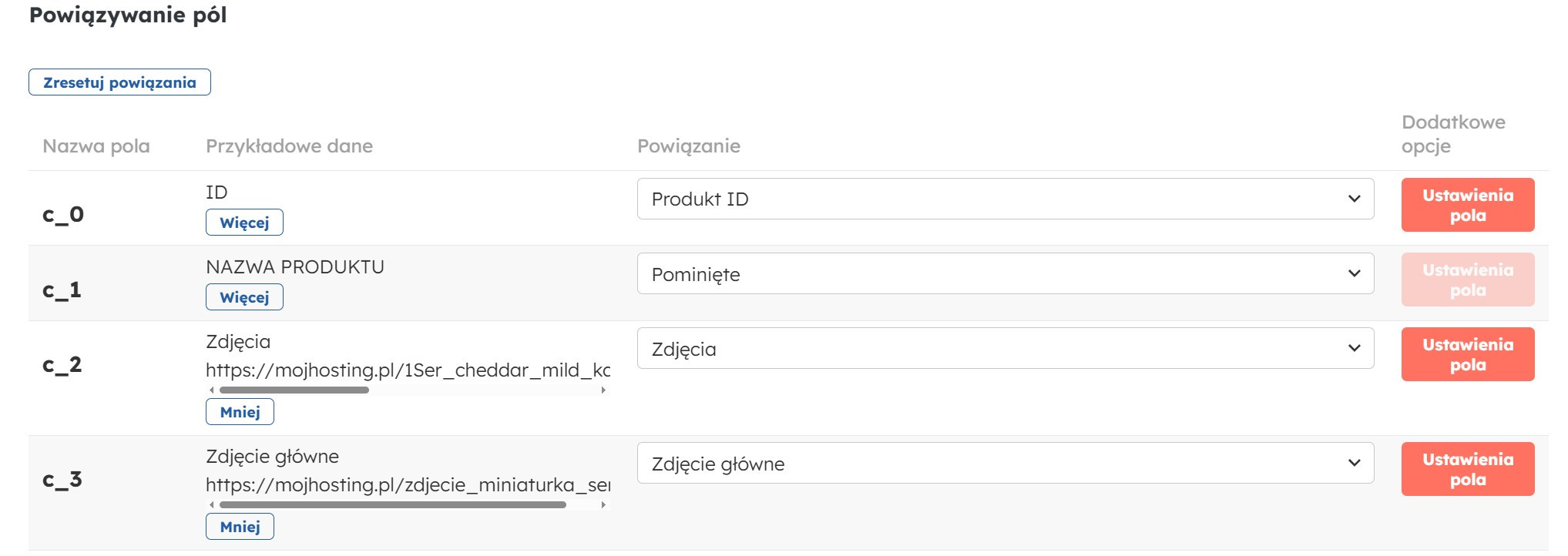The width and height of the screenshot is (1568, 556).
Task: Click right scroll arrow of c_2 sample URL
Action: (603, 390)
